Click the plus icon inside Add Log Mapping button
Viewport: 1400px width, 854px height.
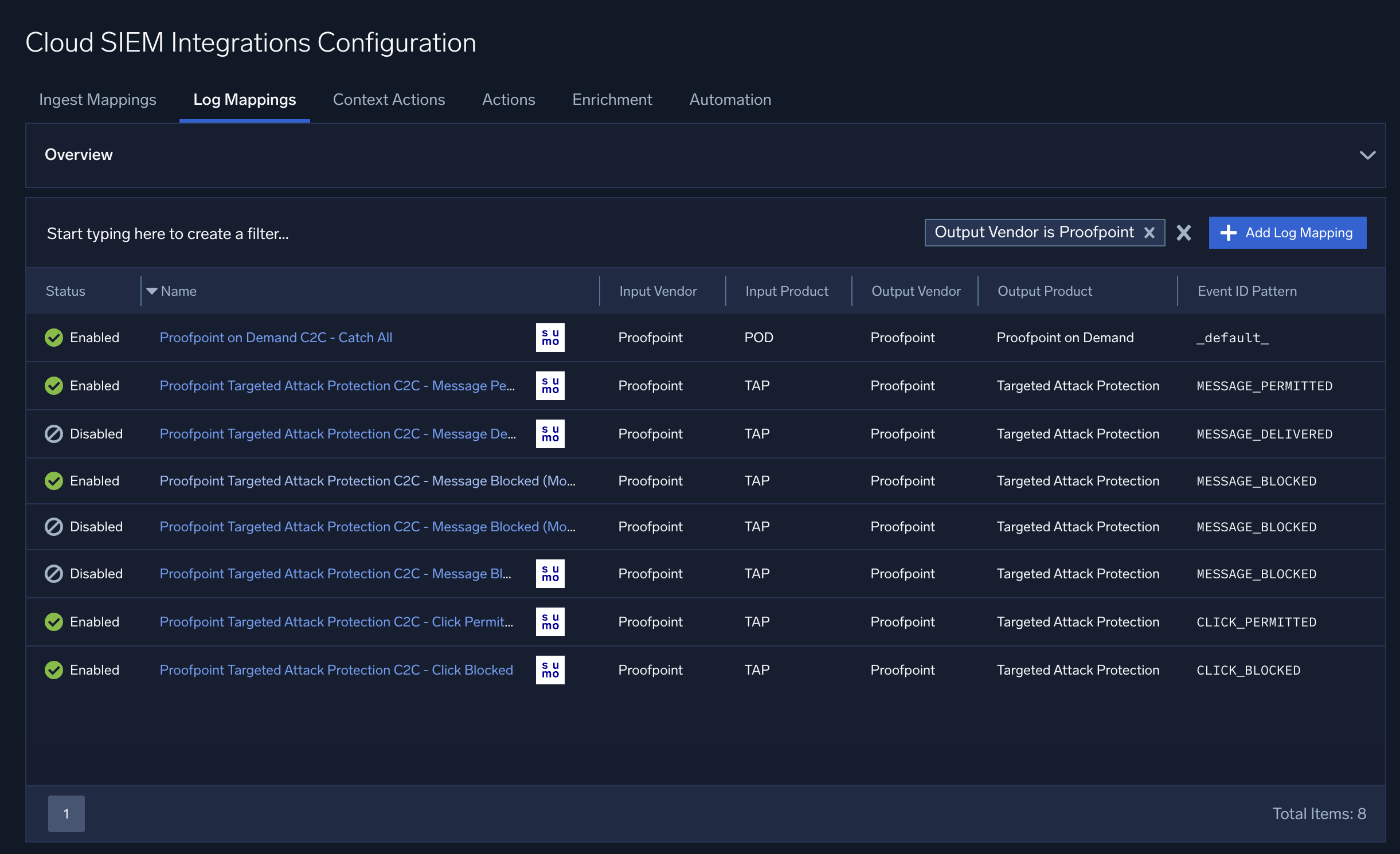[x=1229, y=233]
